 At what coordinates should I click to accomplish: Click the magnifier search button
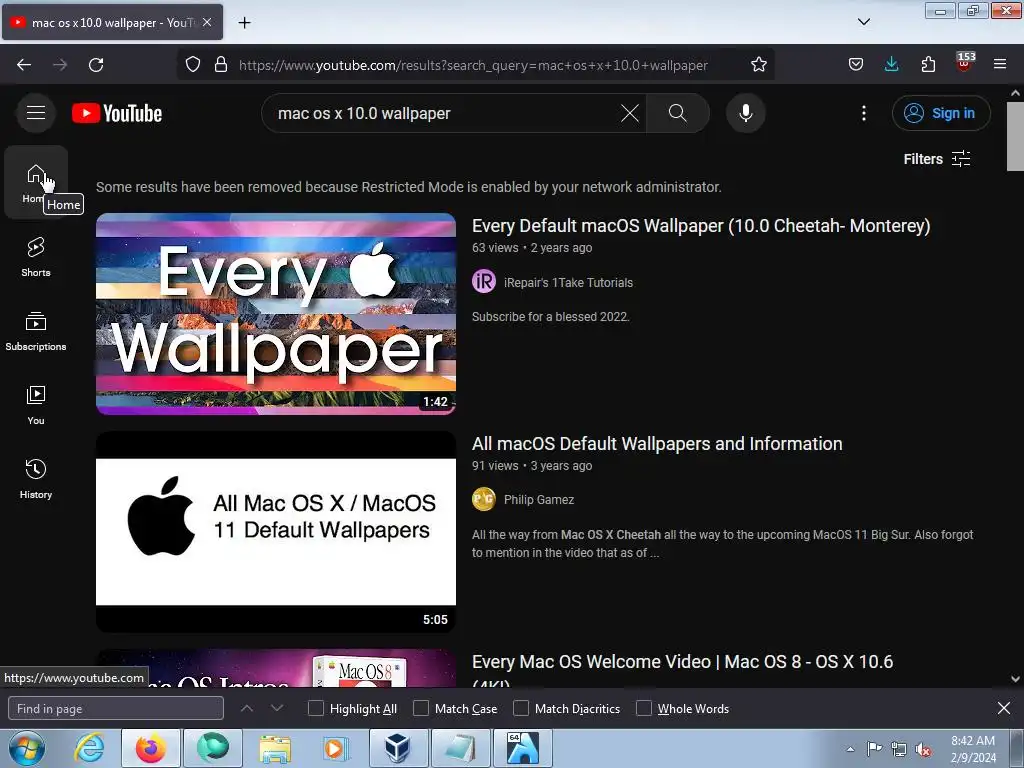677,113
